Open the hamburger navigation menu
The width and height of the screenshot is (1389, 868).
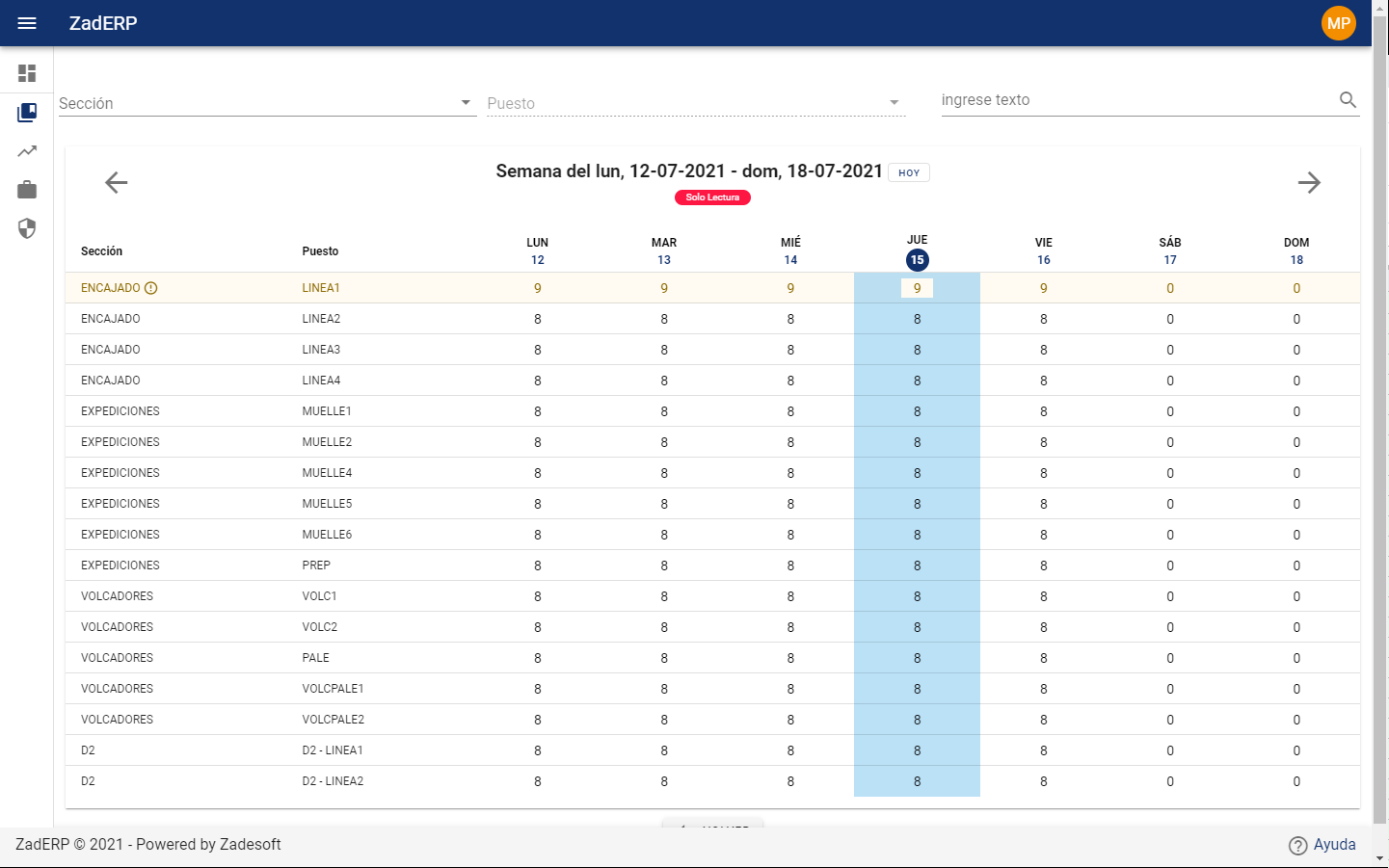pyautogui.click(x=27, y=23)
